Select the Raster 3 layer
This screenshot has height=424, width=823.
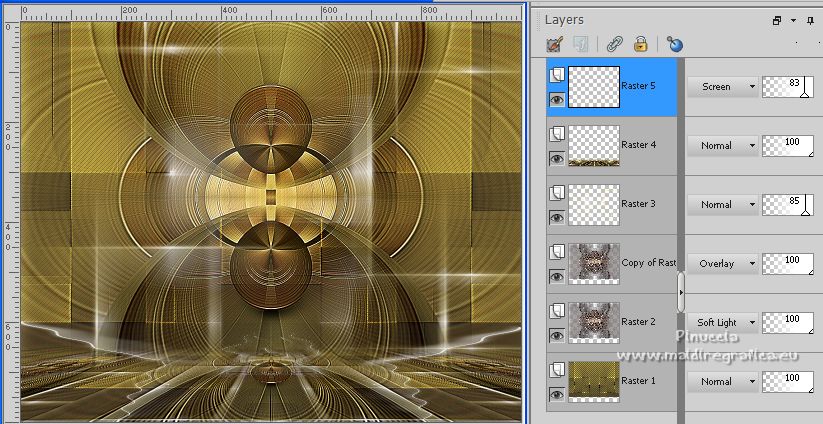[x=637, y=204]
